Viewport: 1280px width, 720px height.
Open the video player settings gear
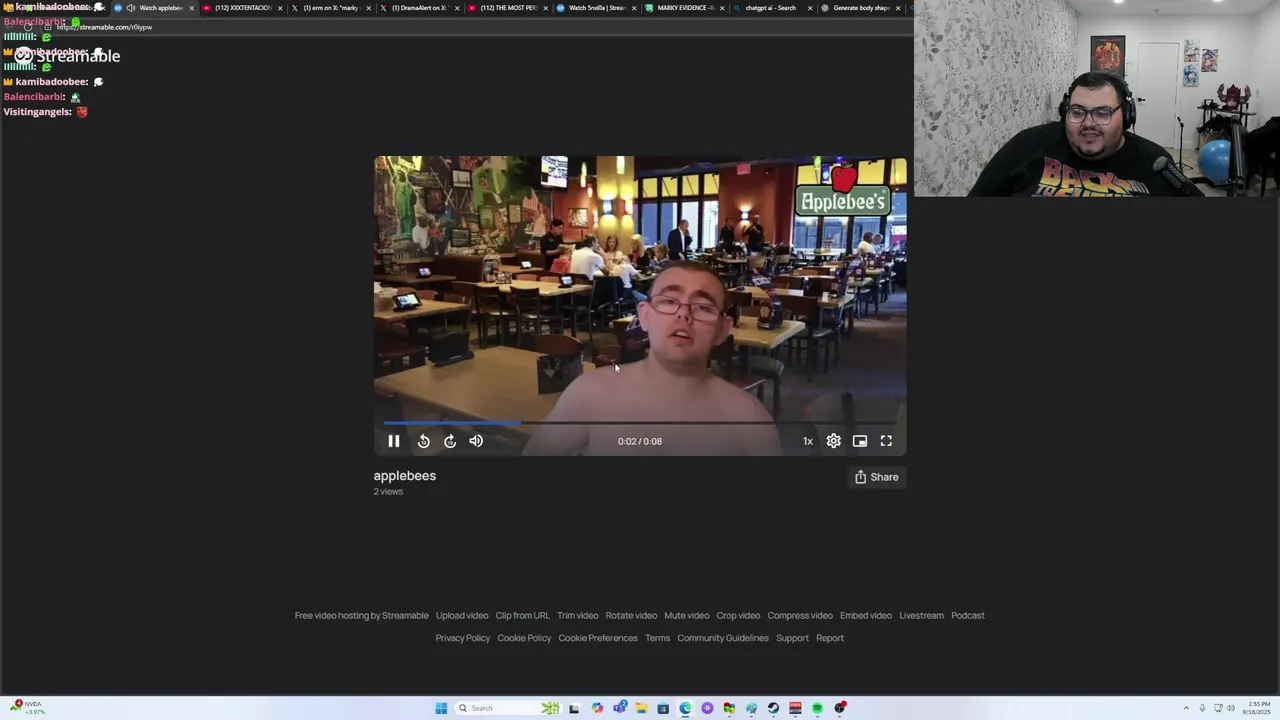click(x=833, y=441)
